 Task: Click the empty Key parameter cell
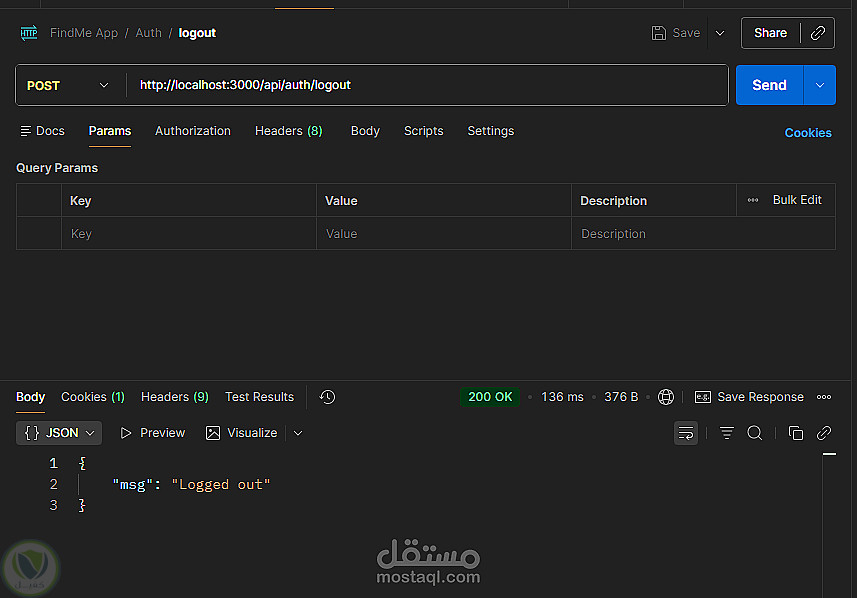(x=189, y=233)
